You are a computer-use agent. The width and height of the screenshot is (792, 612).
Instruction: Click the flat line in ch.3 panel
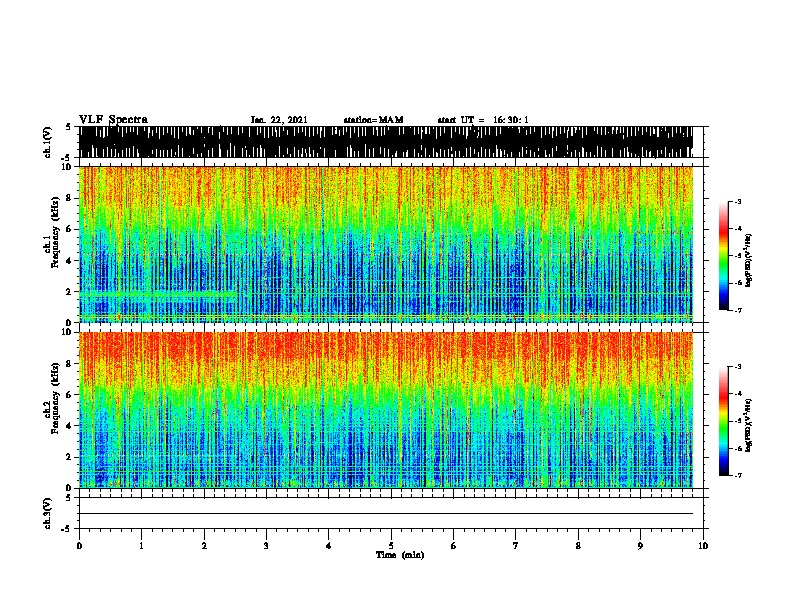tap(386, 514)
